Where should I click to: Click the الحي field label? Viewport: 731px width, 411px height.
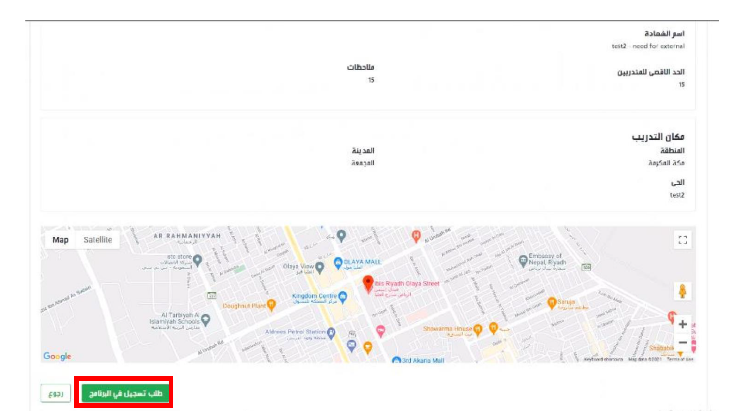[x=677, y=182]
